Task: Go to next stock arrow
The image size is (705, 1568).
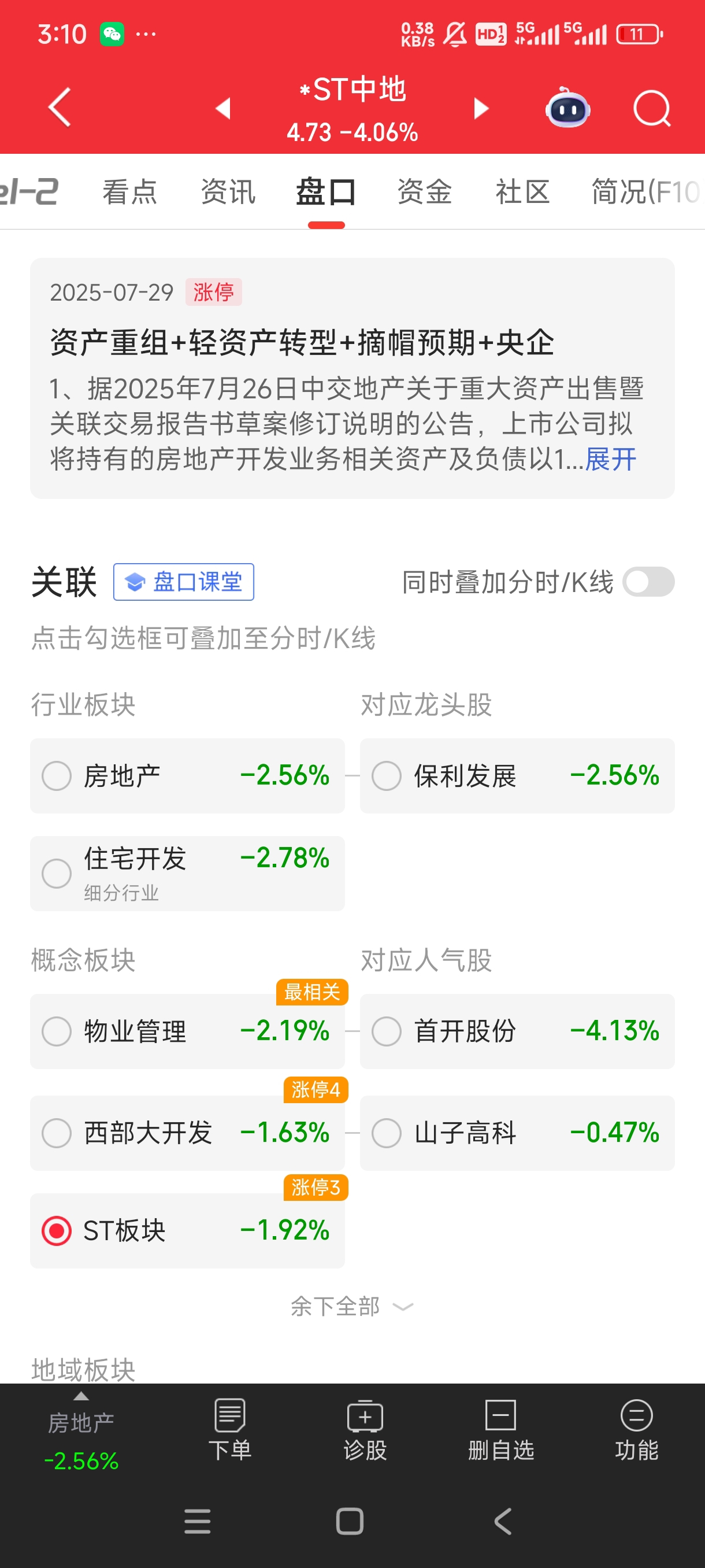Action: 481,108
